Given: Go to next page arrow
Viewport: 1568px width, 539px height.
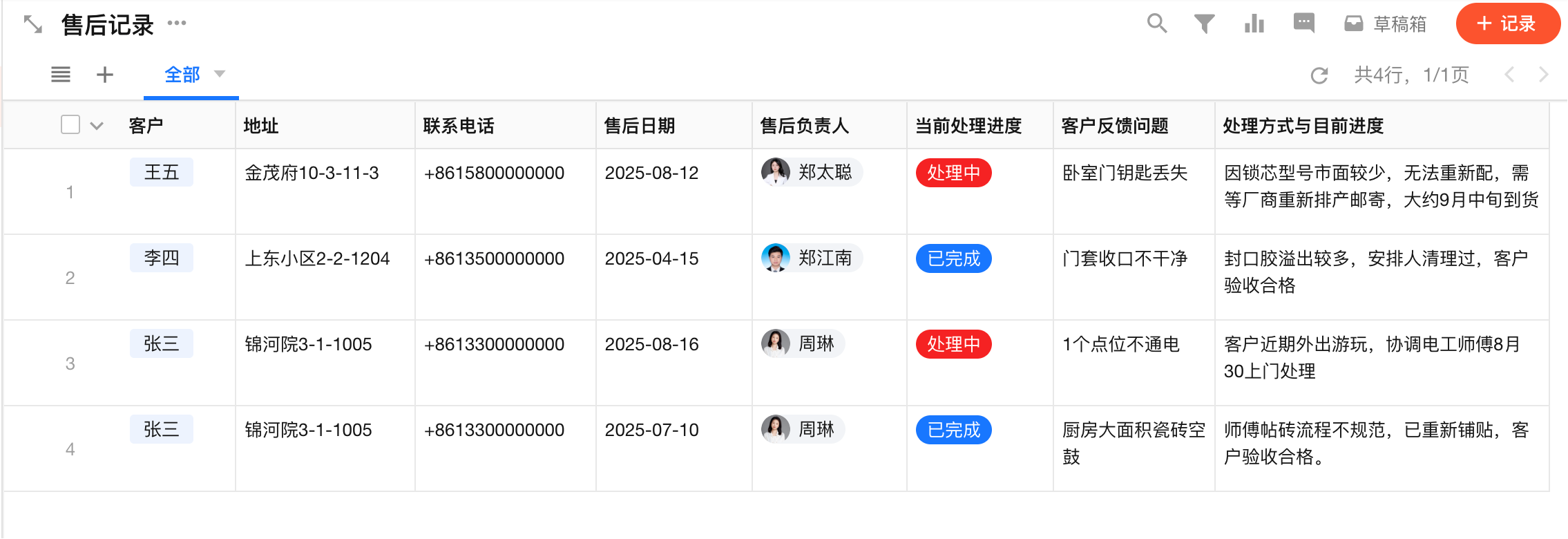Looking at the screenshot, I should click(1543, 75).
